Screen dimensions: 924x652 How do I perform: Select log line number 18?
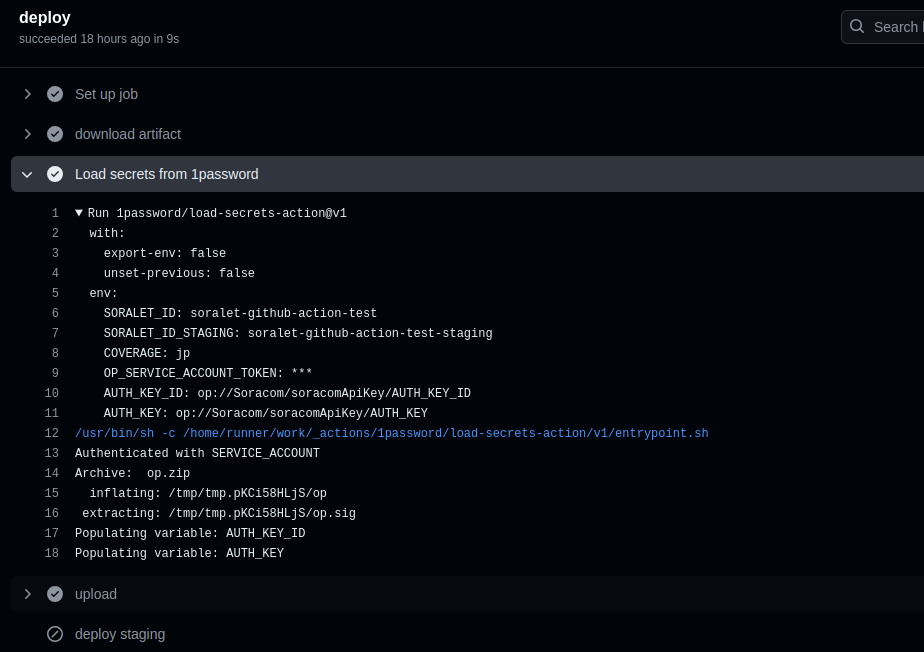pyautogui.click(x=51, y=553)
